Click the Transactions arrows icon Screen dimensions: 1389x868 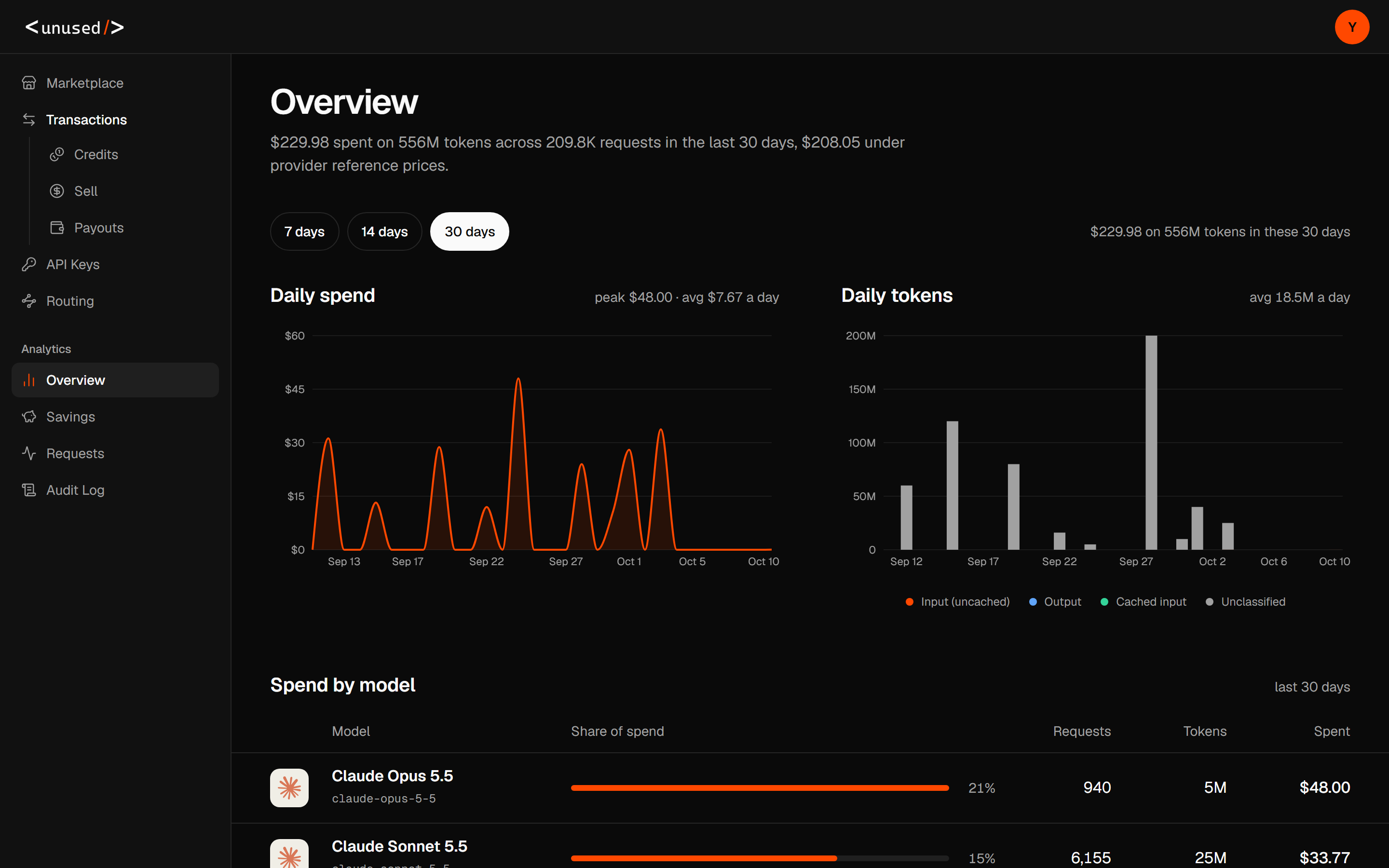pyautogui.click(x=29, y=120)
